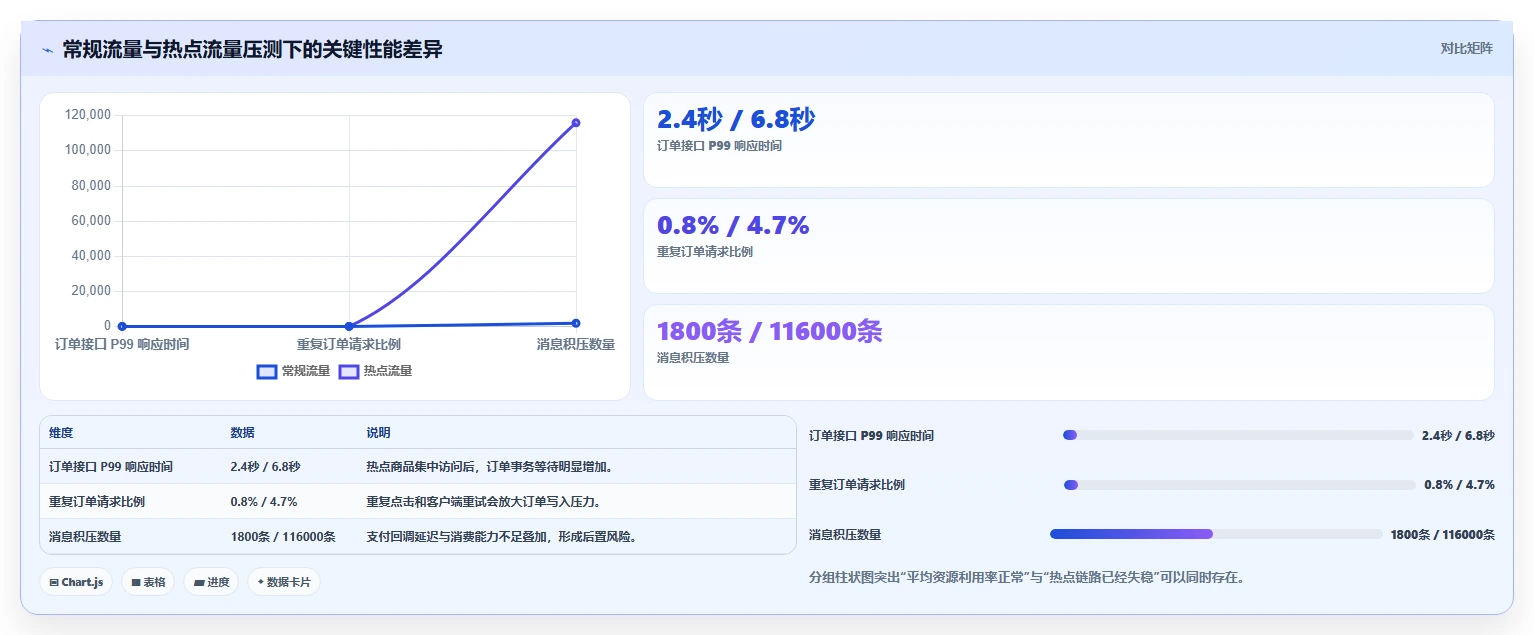Click the 1800条 / 116000条 value beside progress bar
1534x635 pixels.
[x=1443, y=535]
